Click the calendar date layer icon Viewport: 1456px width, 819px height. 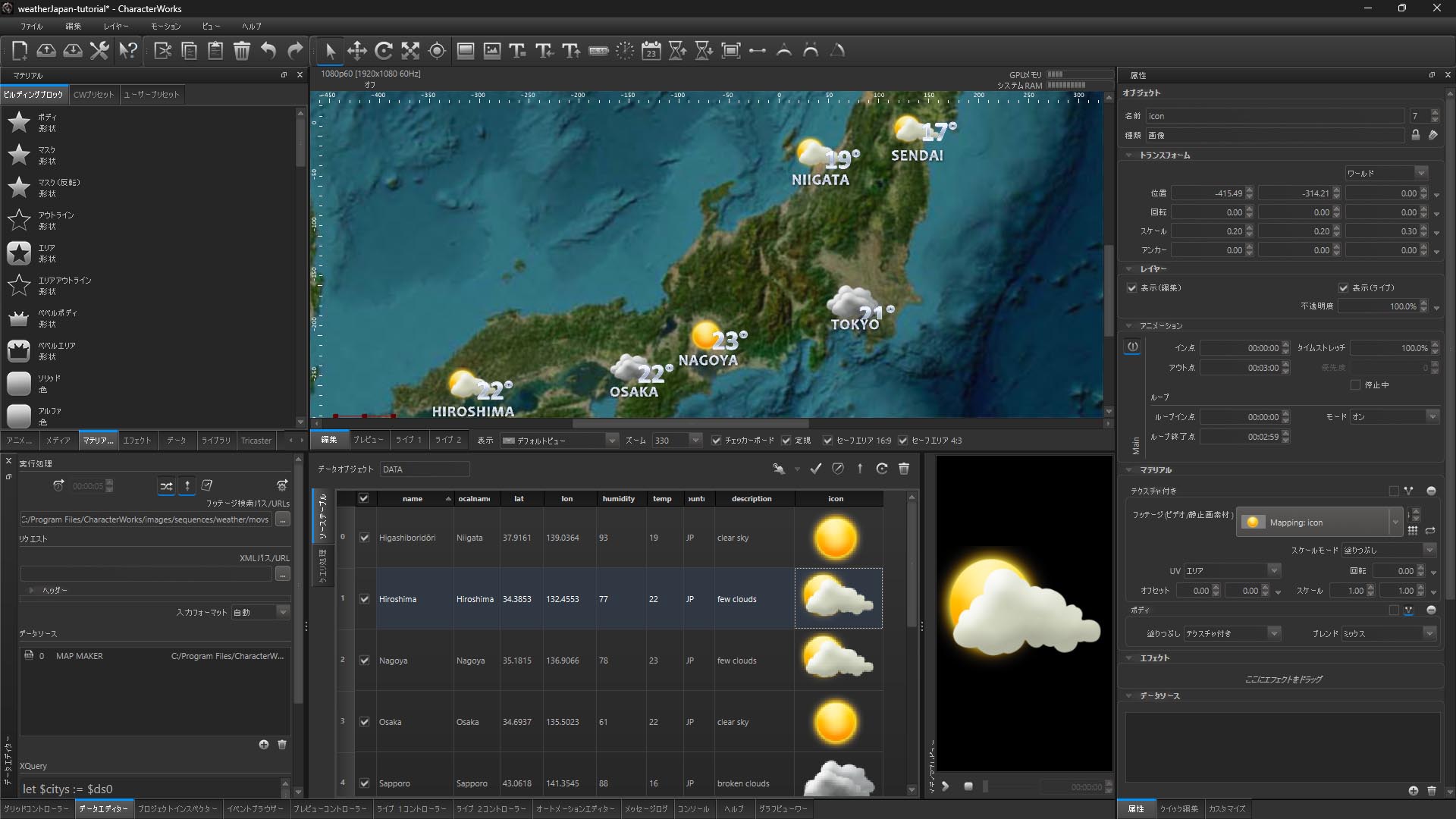(x=651, y=51)
